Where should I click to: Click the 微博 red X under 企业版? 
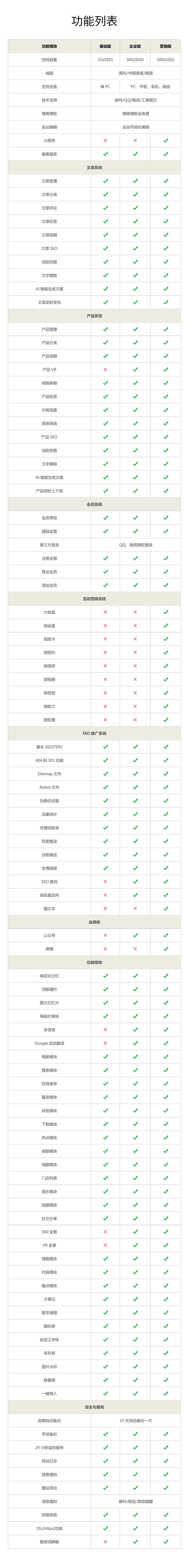pos(135,949)
